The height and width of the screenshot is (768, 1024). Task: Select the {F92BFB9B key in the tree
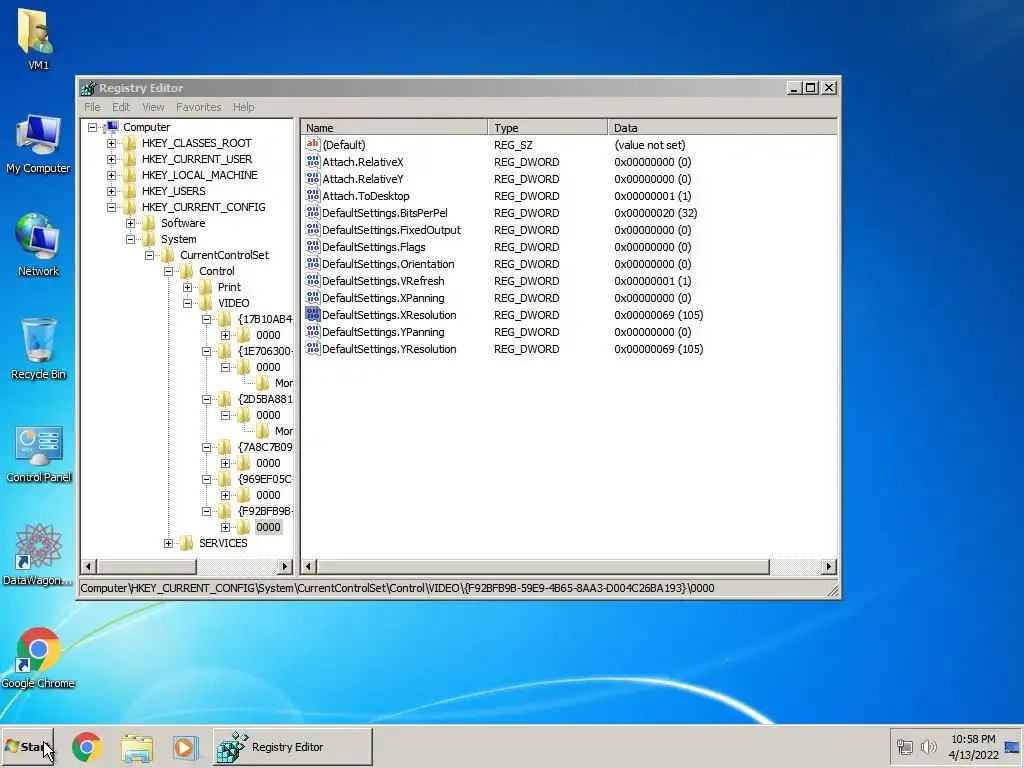point(265,511)
